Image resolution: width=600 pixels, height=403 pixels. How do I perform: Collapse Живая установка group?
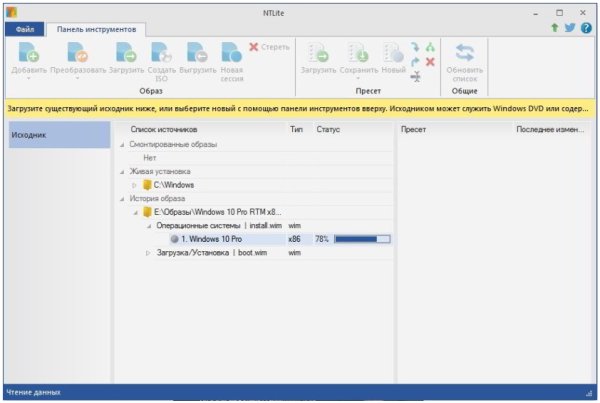click(x=122, y=172)
